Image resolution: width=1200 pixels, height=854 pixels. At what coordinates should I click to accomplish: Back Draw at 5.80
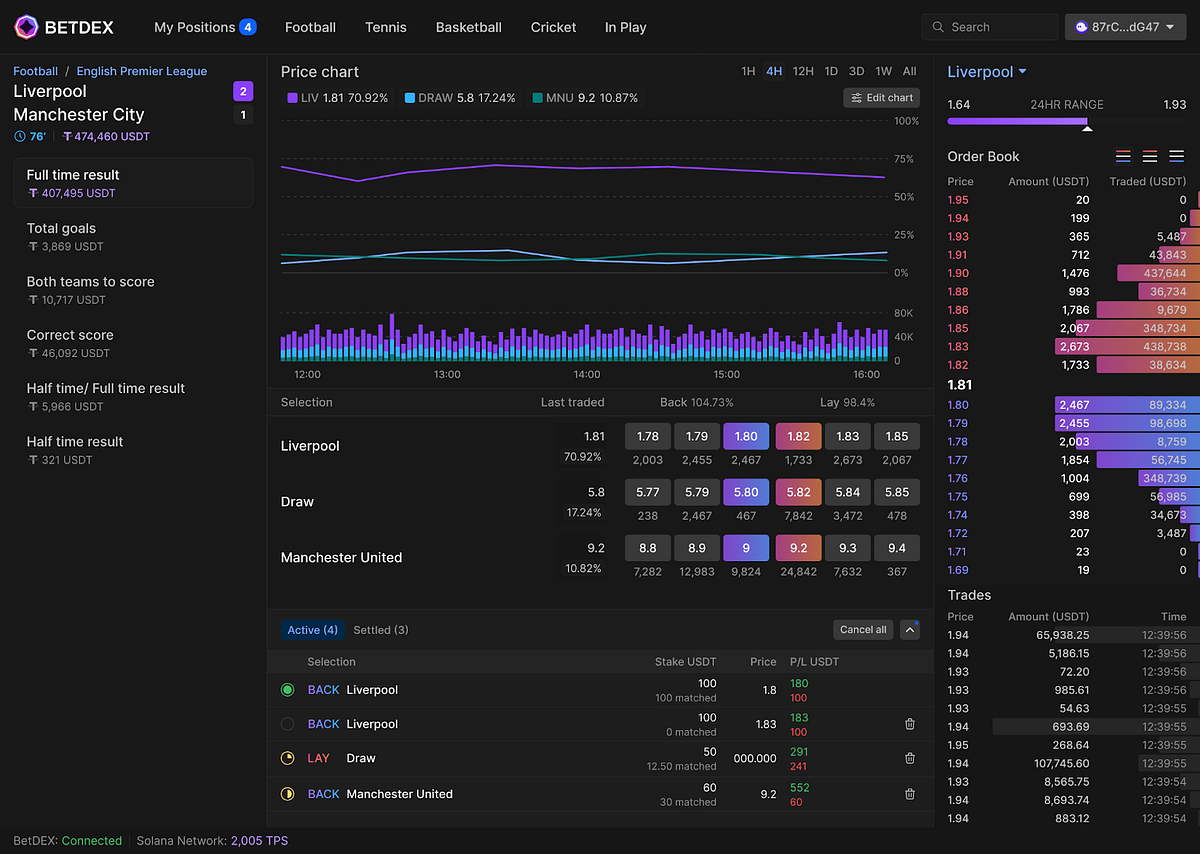(x=746, y=492)
